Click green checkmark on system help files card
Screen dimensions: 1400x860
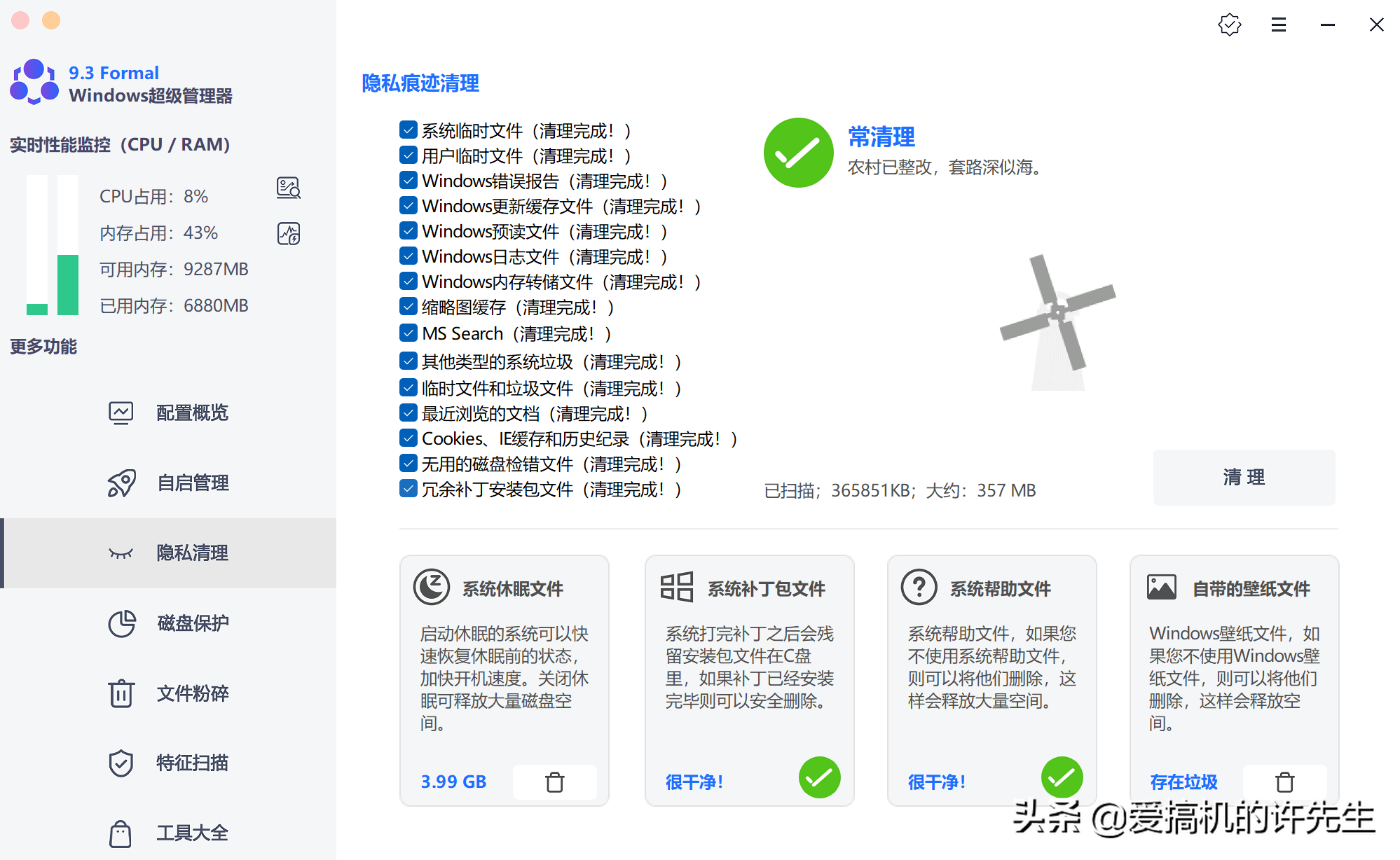(x=1062, y=777)
